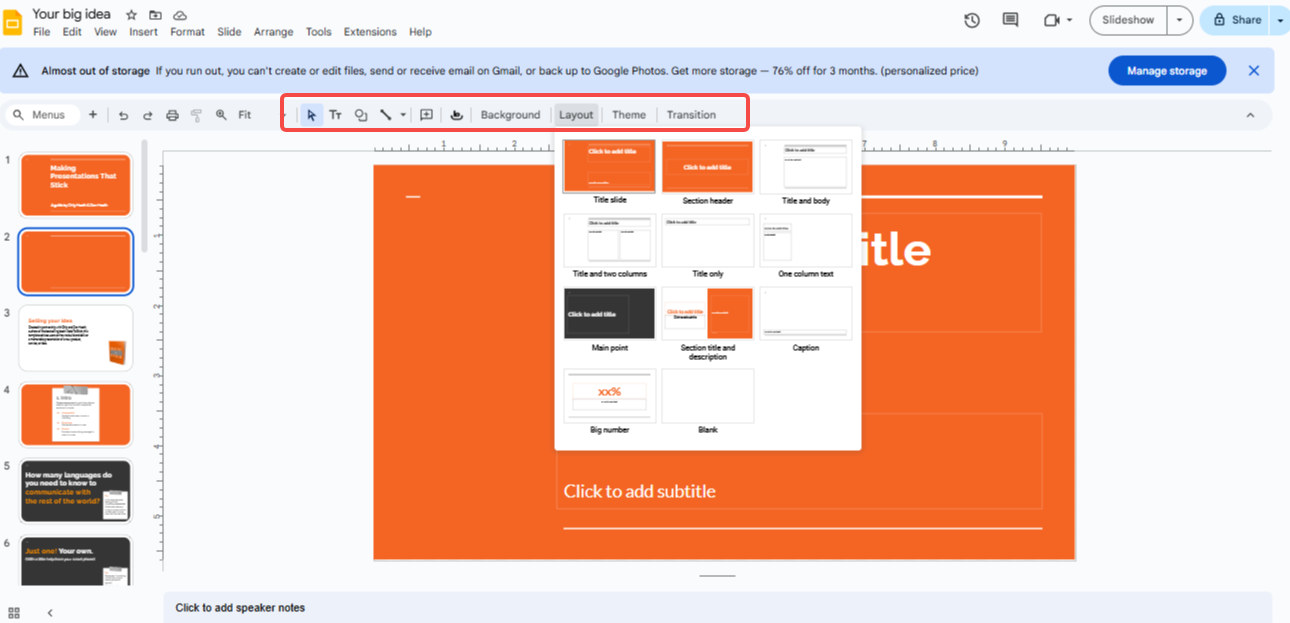Viewport: 1290px width, 623px height.
Task: Undo the last action
Action: (123, 114)
